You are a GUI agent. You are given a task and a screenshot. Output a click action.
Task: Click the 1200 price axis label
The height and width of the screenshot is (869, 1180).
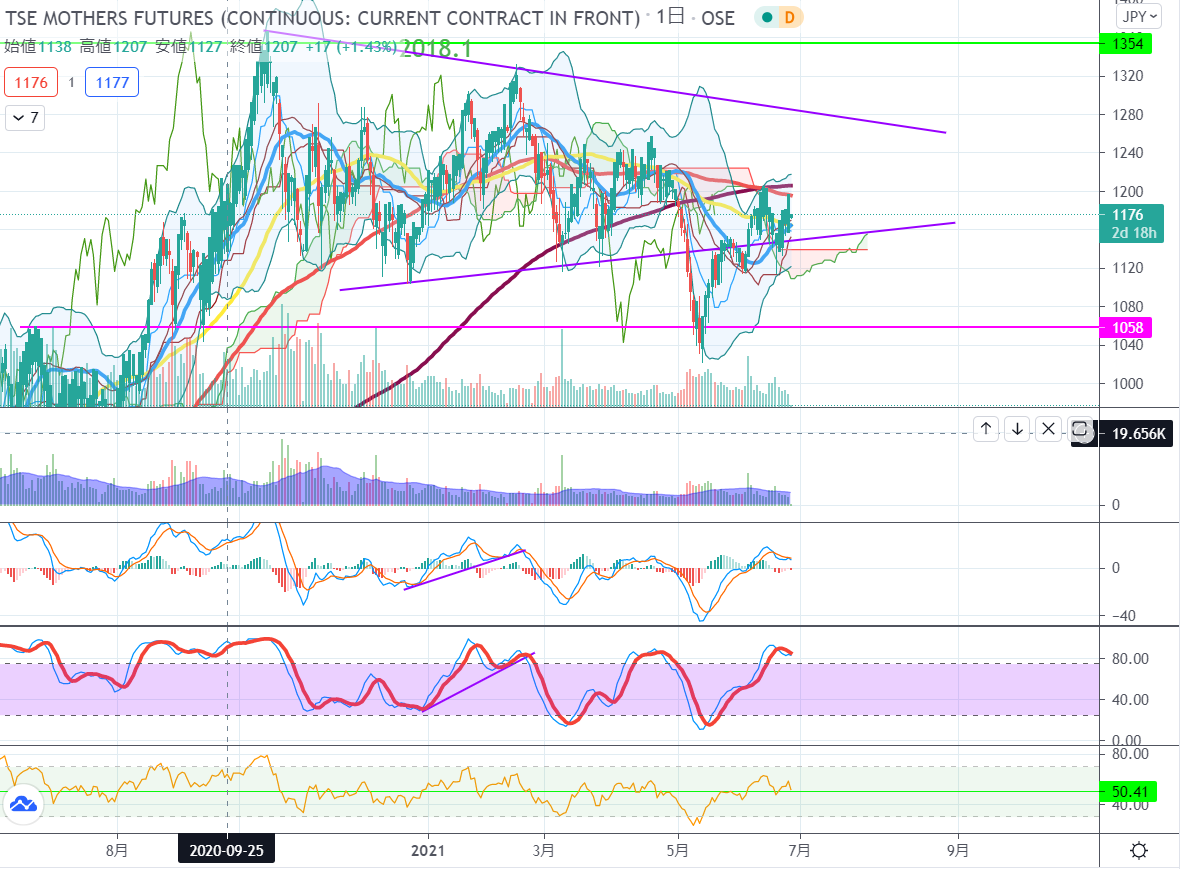1127,191
